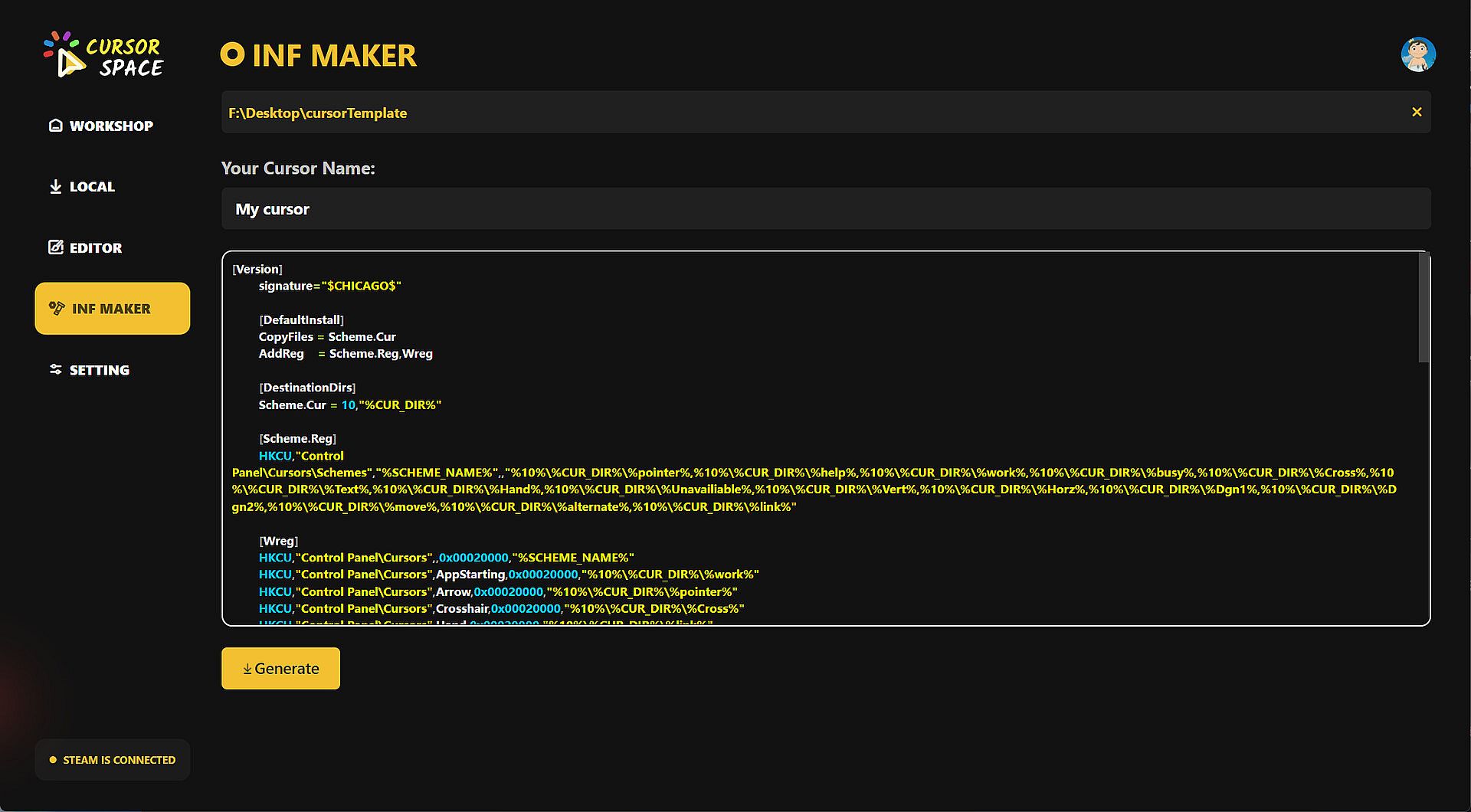Click the download arrow on Generate button

tap(247, 669)
